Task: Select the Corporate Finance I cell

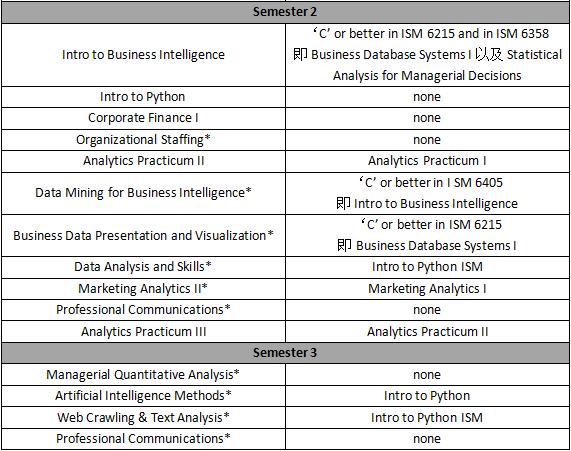Action: tap(143, 118)
